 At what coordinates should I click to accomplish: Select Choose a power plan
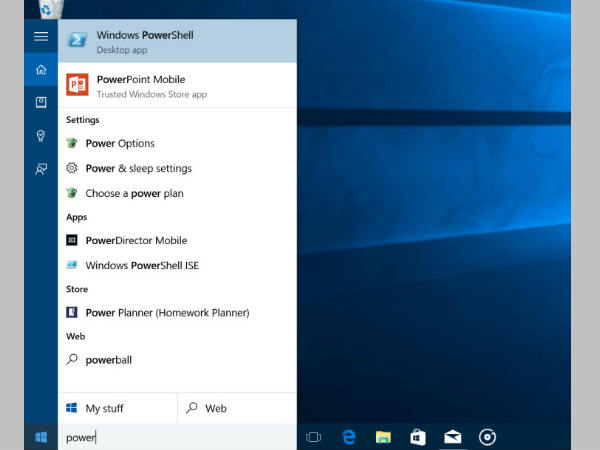click(x=134, y=194)
